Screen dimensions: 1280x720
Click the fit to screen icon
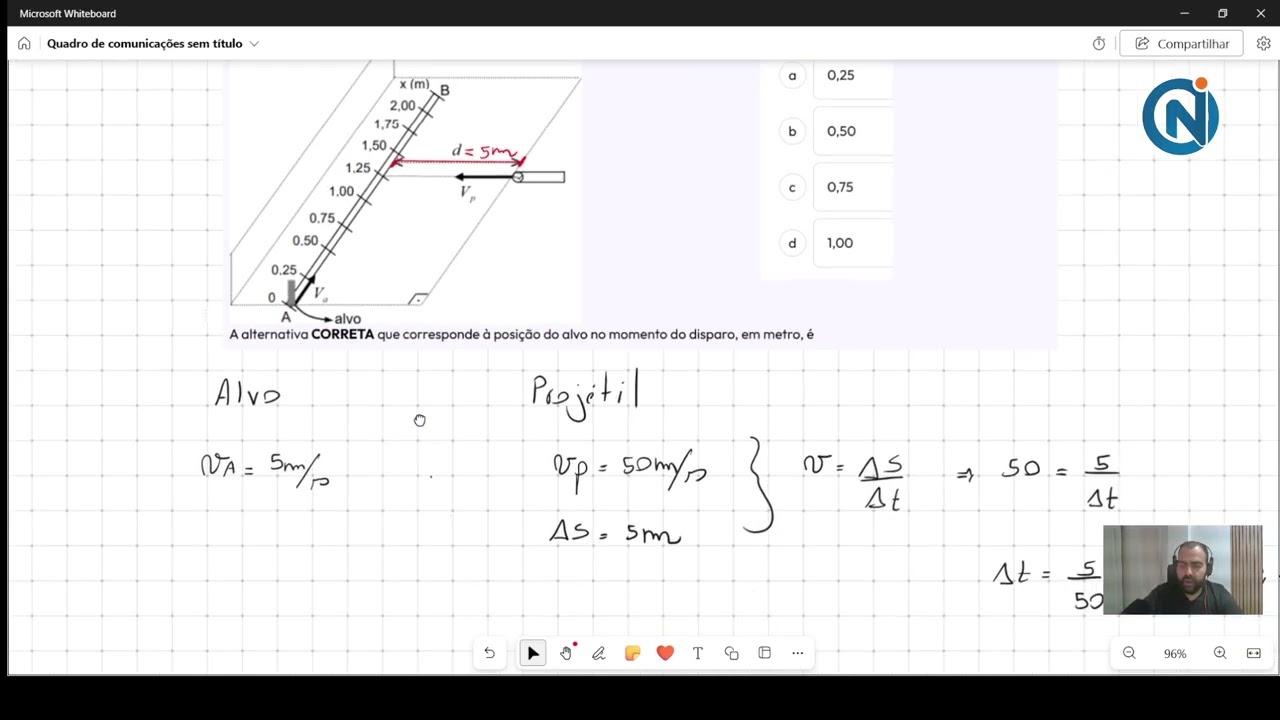click(x=1254, y=653)
